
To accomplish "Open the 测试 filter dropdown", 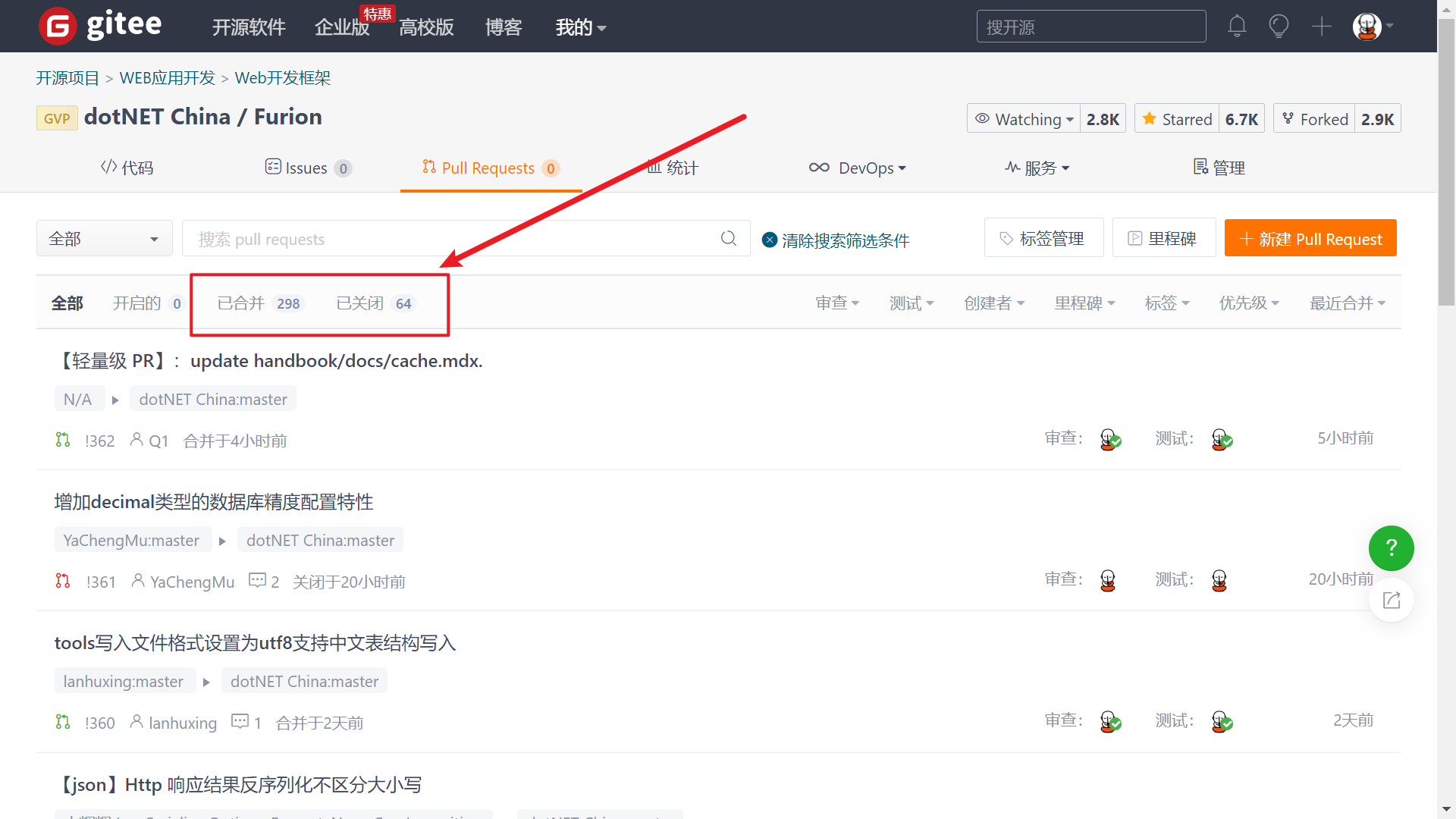I will pos(912,303).
